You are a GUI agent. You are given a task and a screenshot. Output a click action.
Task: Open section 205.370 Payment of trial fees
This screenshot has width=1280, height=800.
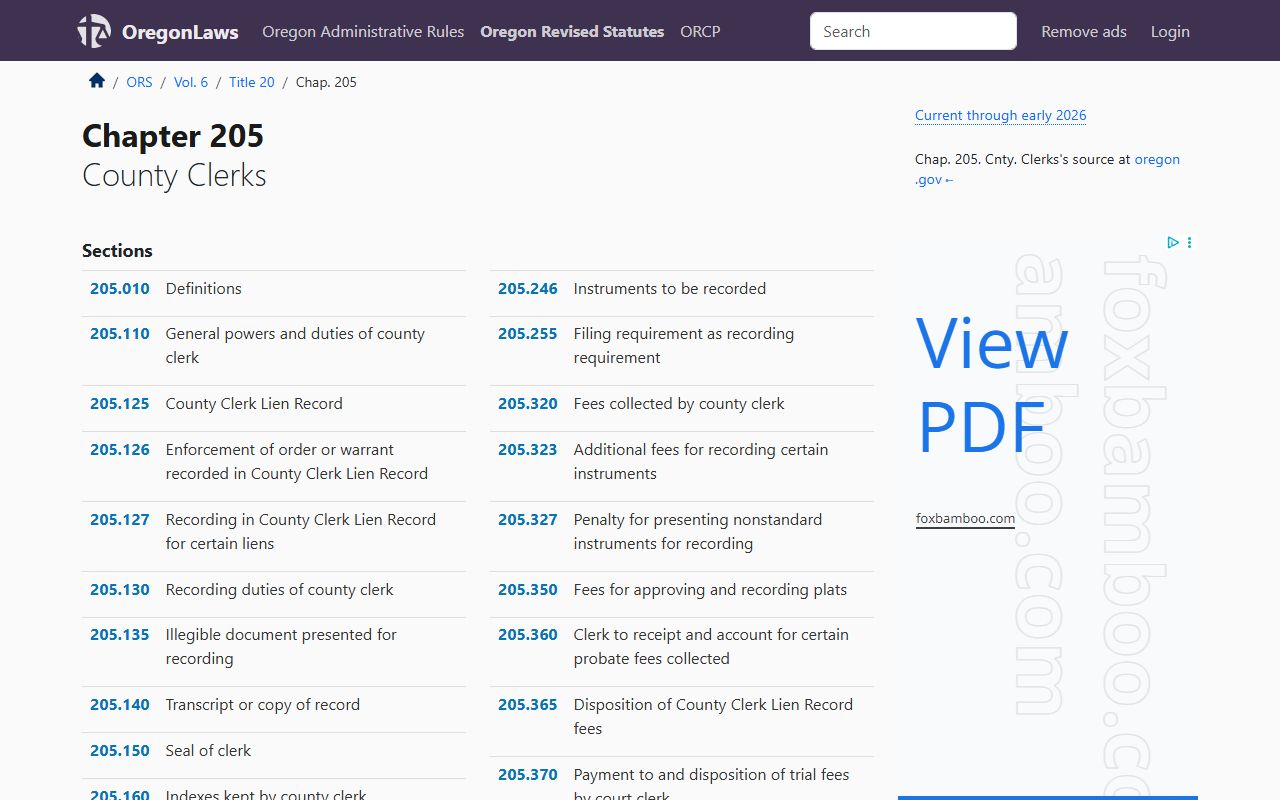682,780
